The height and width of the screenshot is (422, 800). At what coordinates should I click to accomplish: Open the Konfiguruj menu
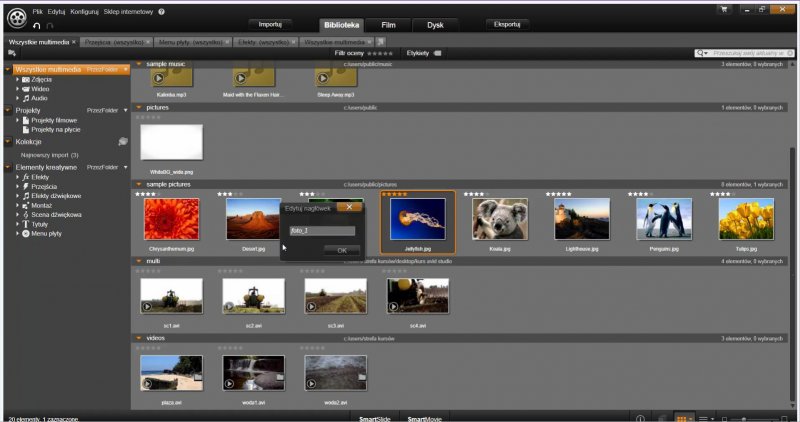[x=84, y=11]
